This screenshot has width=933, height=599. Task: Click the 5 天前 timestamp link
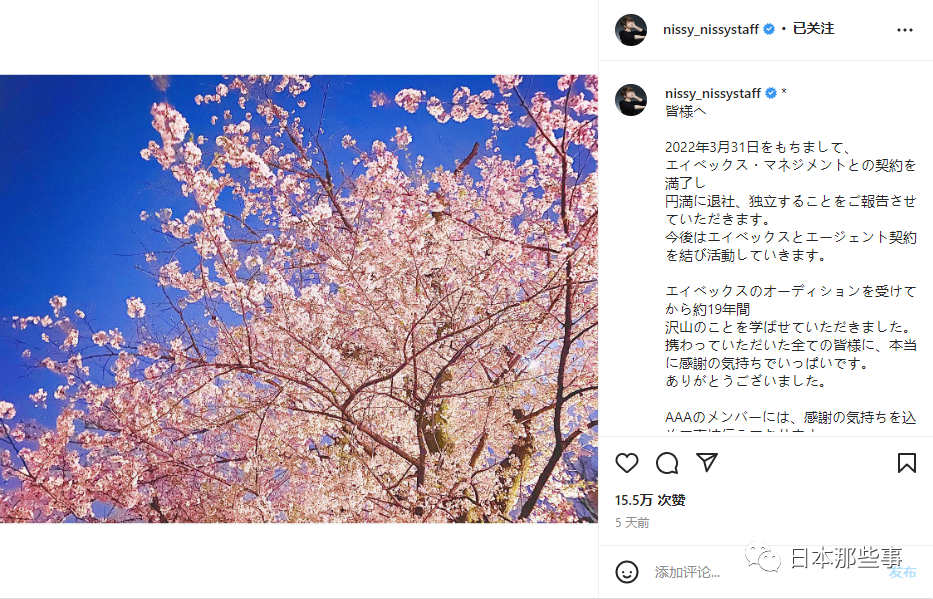[632, 523]
